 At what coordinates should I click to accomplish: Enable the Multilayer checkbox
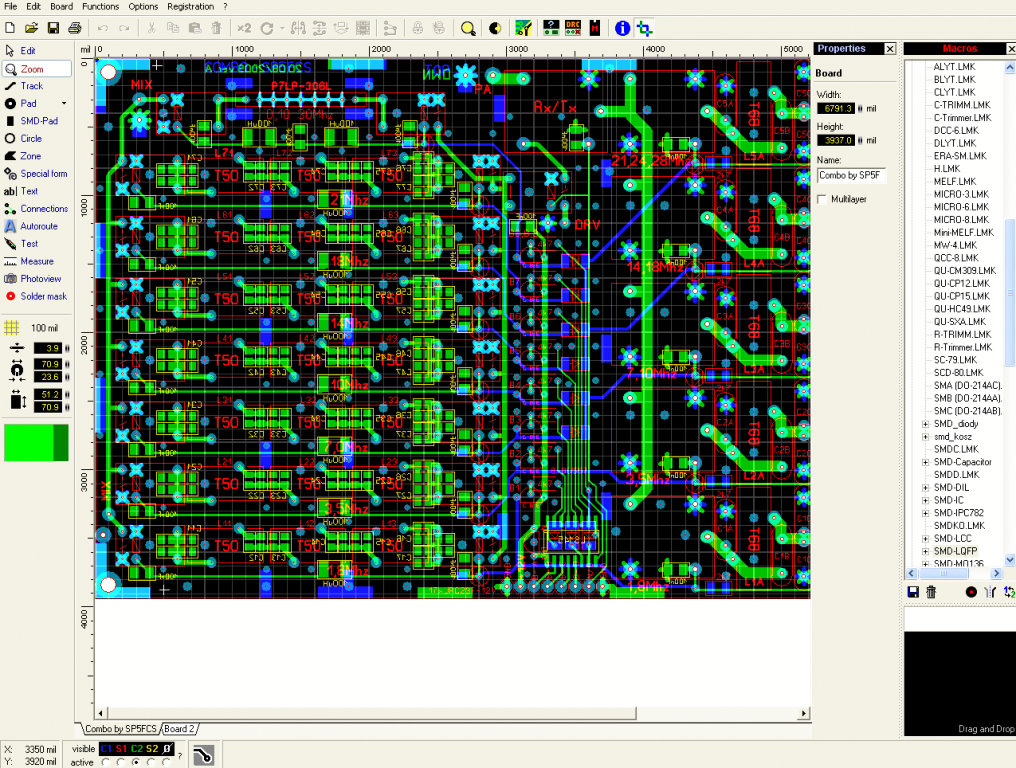[x=823, y=199]
